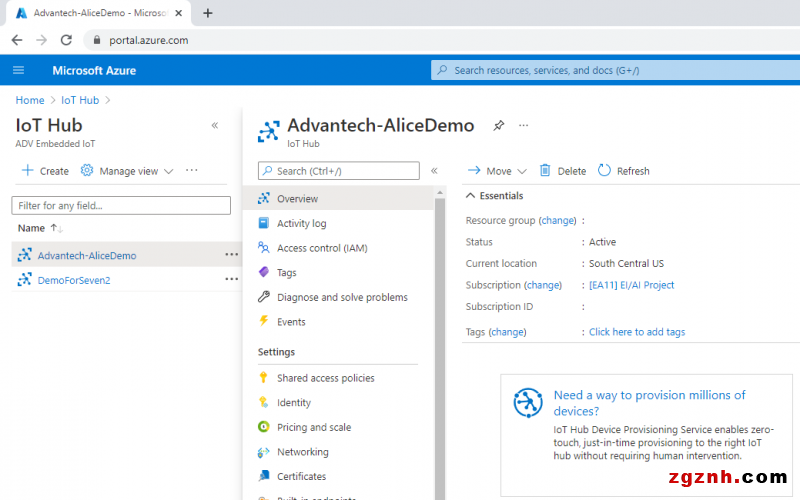Change the Tags via change link
The height and width of the screenshot is (500, 800).
(507, 332)
